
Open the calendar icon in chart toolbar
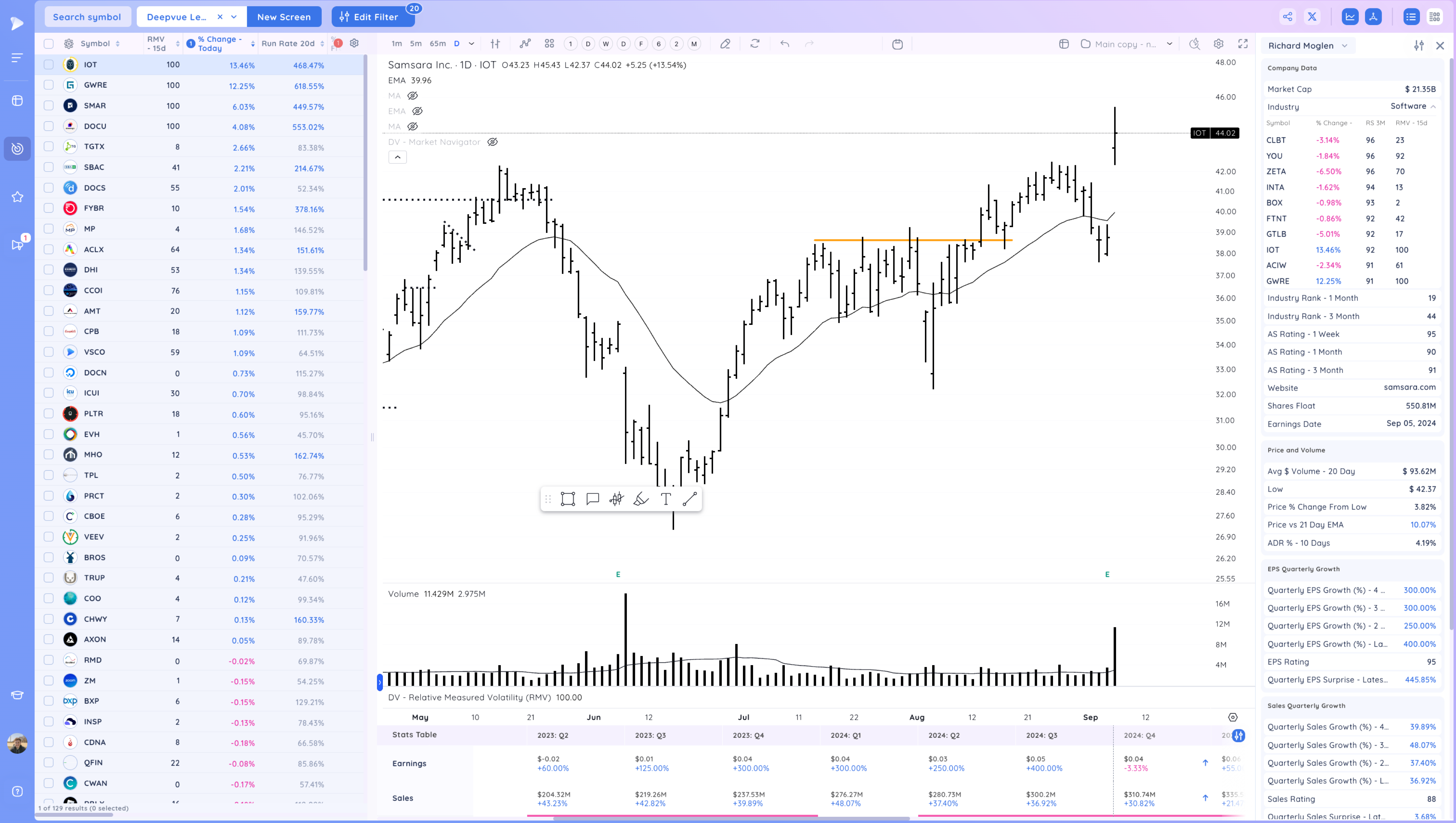897,44
